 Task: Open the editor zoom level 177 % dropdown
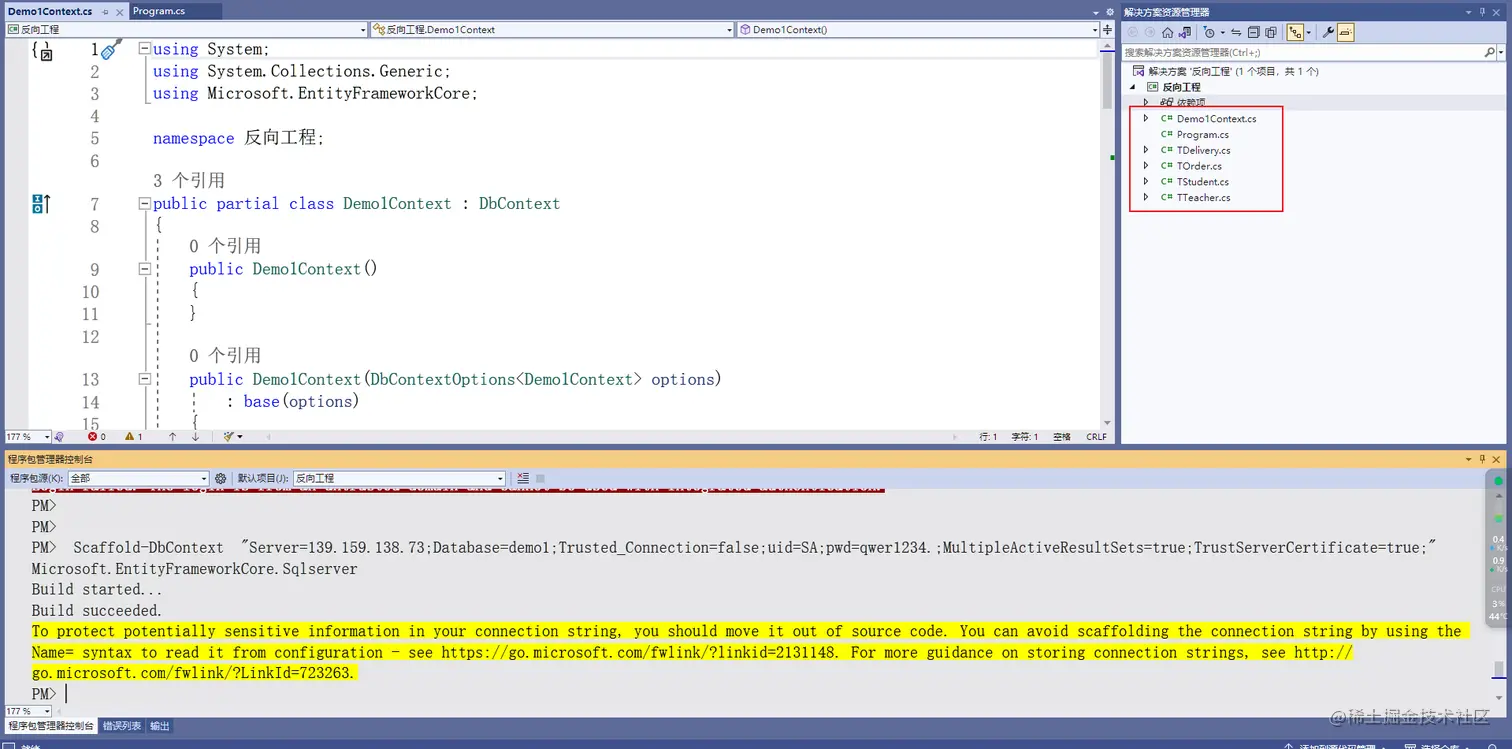click(27, 437)
